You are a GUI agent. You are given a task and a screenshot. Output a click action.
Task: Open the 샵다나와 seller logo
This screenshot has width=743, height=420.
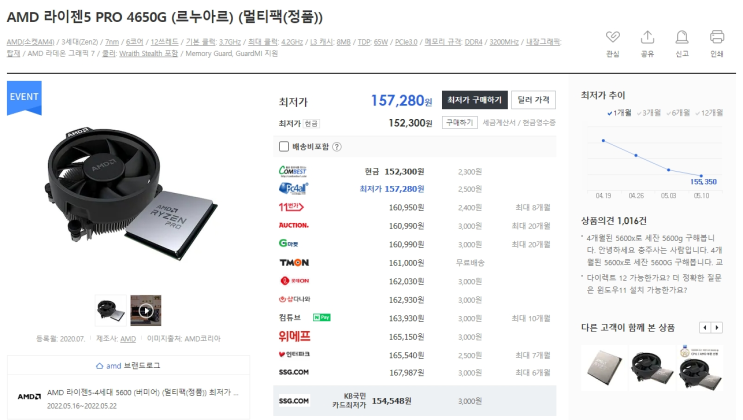click(x=294, y=299)
